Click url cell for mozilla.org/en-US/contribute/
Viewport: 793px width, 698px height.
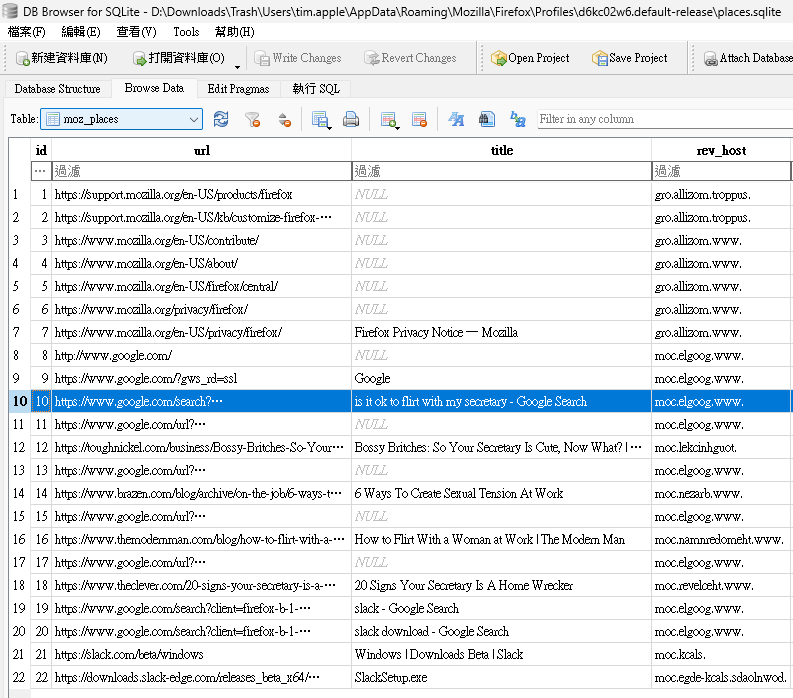(201, 240)
